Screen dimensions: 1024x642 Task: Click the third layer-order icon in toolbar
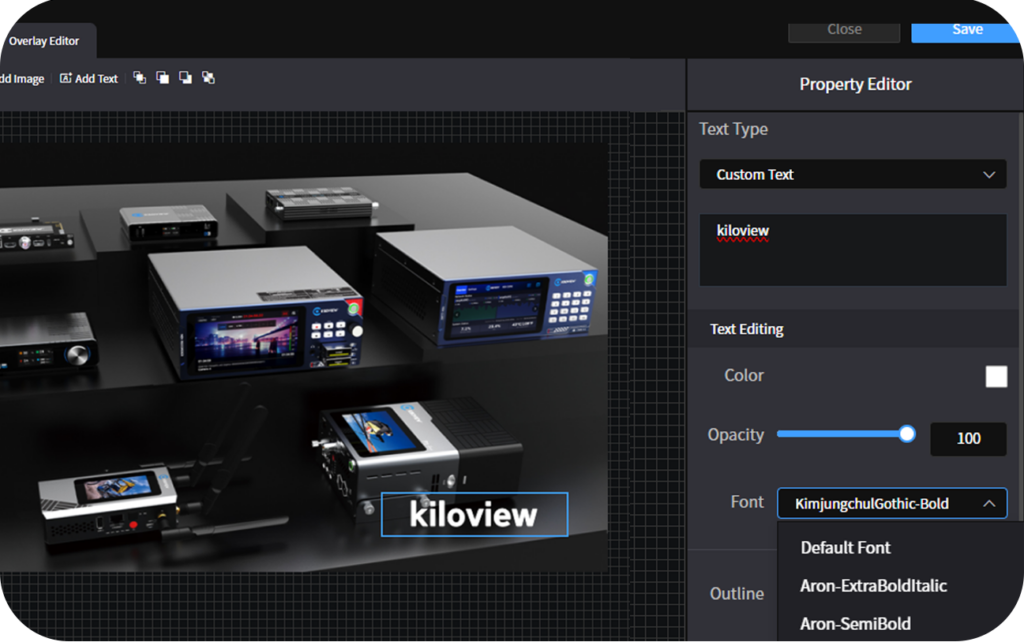pos(185,78)
